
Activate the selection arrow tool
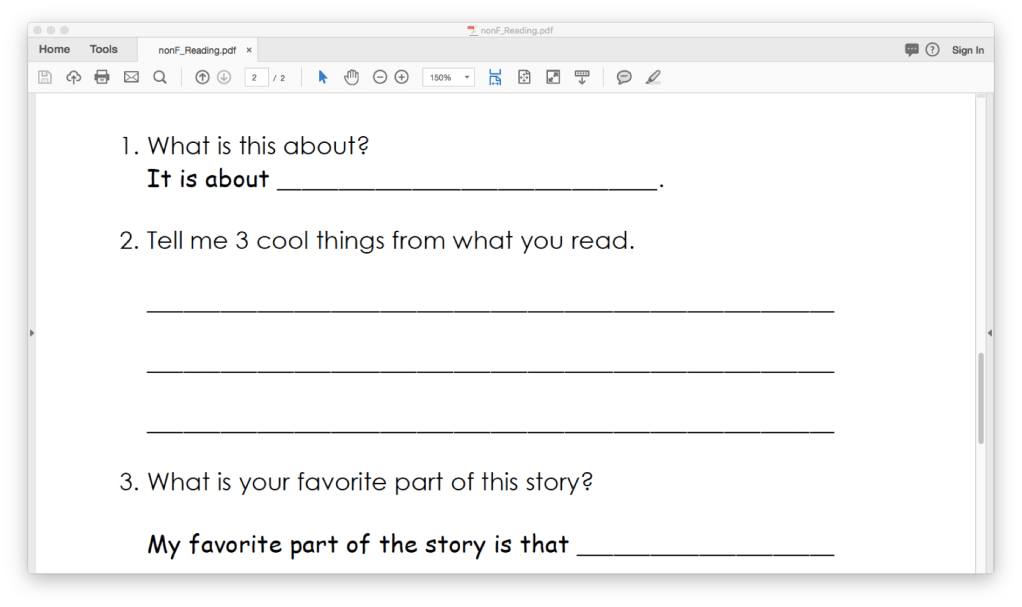click(x=322, y=77)
